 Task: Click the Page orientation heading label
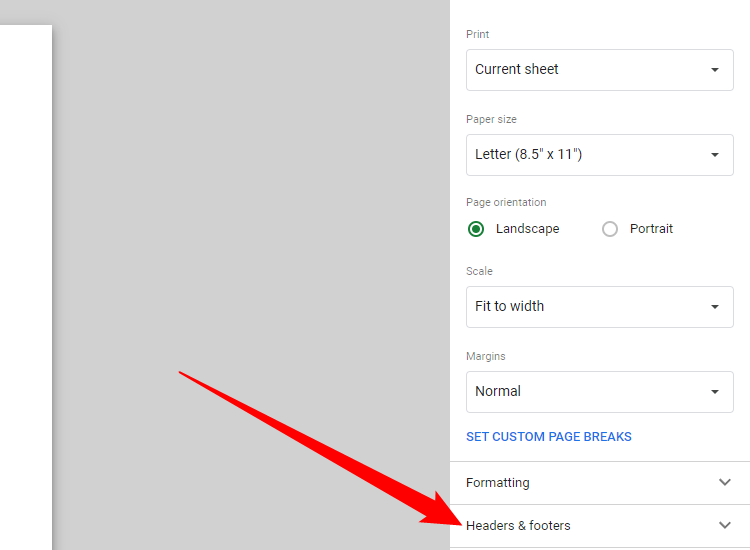tap(506, 202)
